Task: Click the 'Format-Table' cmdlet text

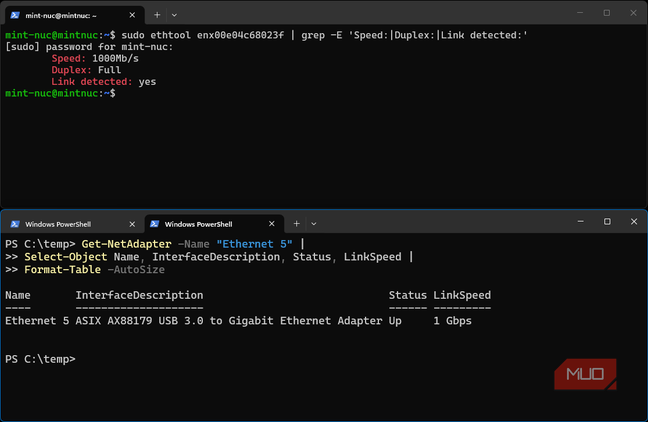Action: pos(62,270)
